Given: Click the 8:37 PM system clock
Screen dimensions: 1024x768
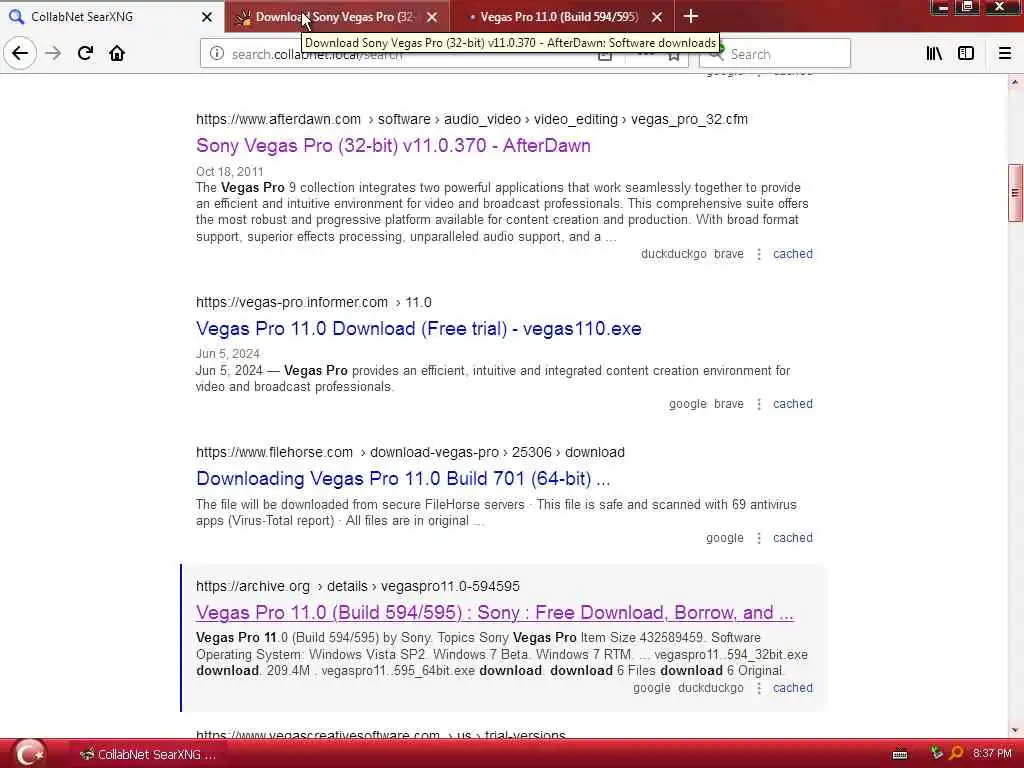Looking at the screenshot, I should click(x=992, y=754).
